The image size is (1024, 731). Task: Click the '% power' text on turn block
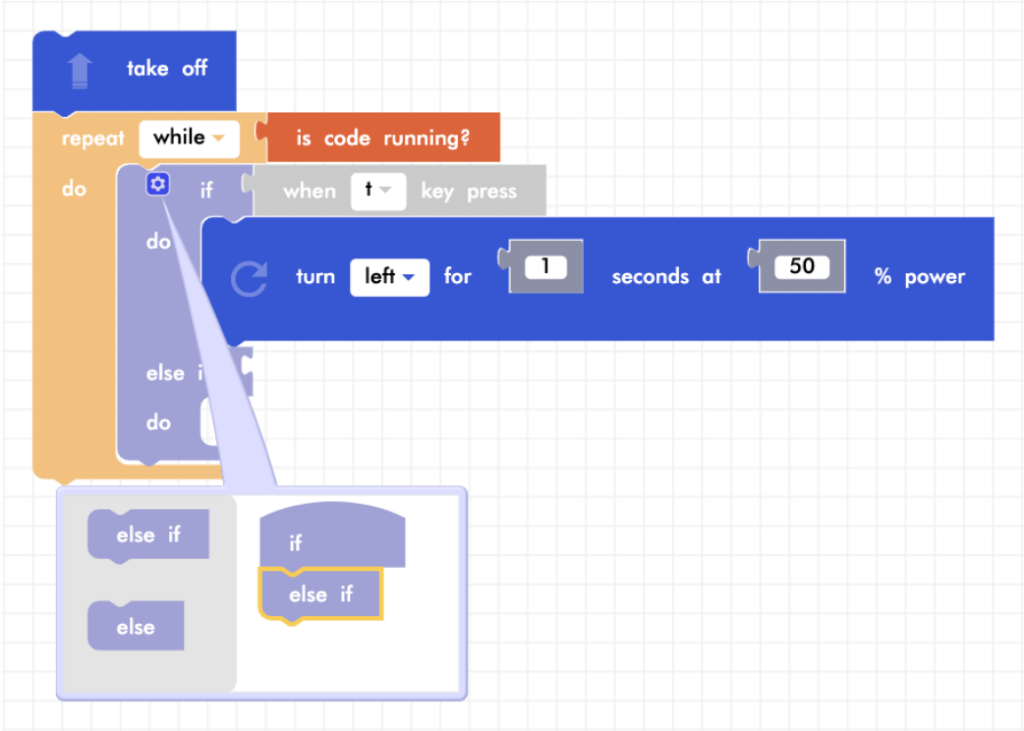point(920,277)
